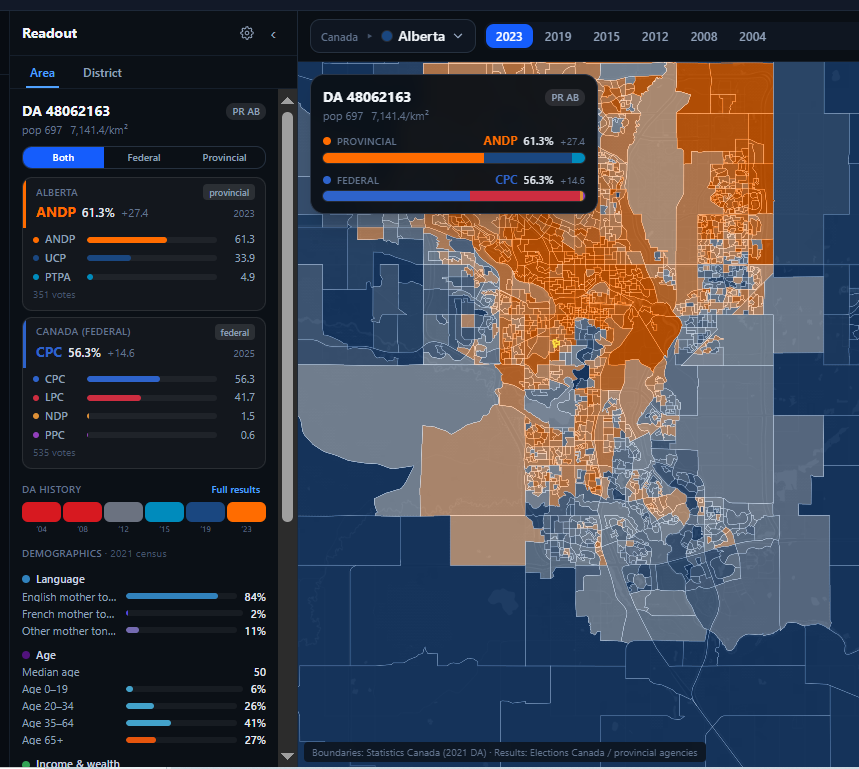Screen dimensions: 859x769
Task: Click the Age 65+ row
Action: pyautogui.click(x=144, y=740)
